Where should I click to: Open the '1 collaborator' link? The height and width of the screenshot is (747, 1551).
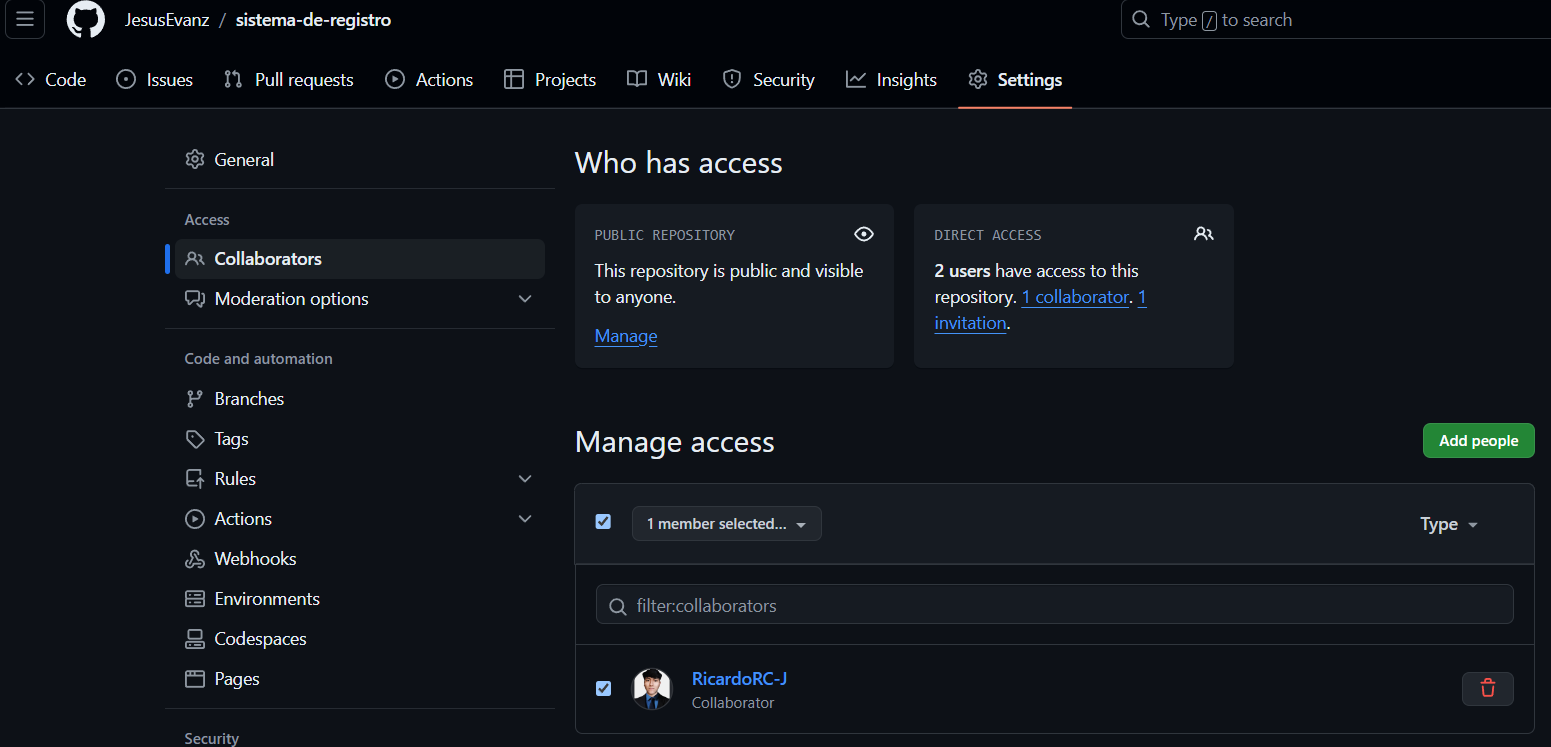(1075, 297)
